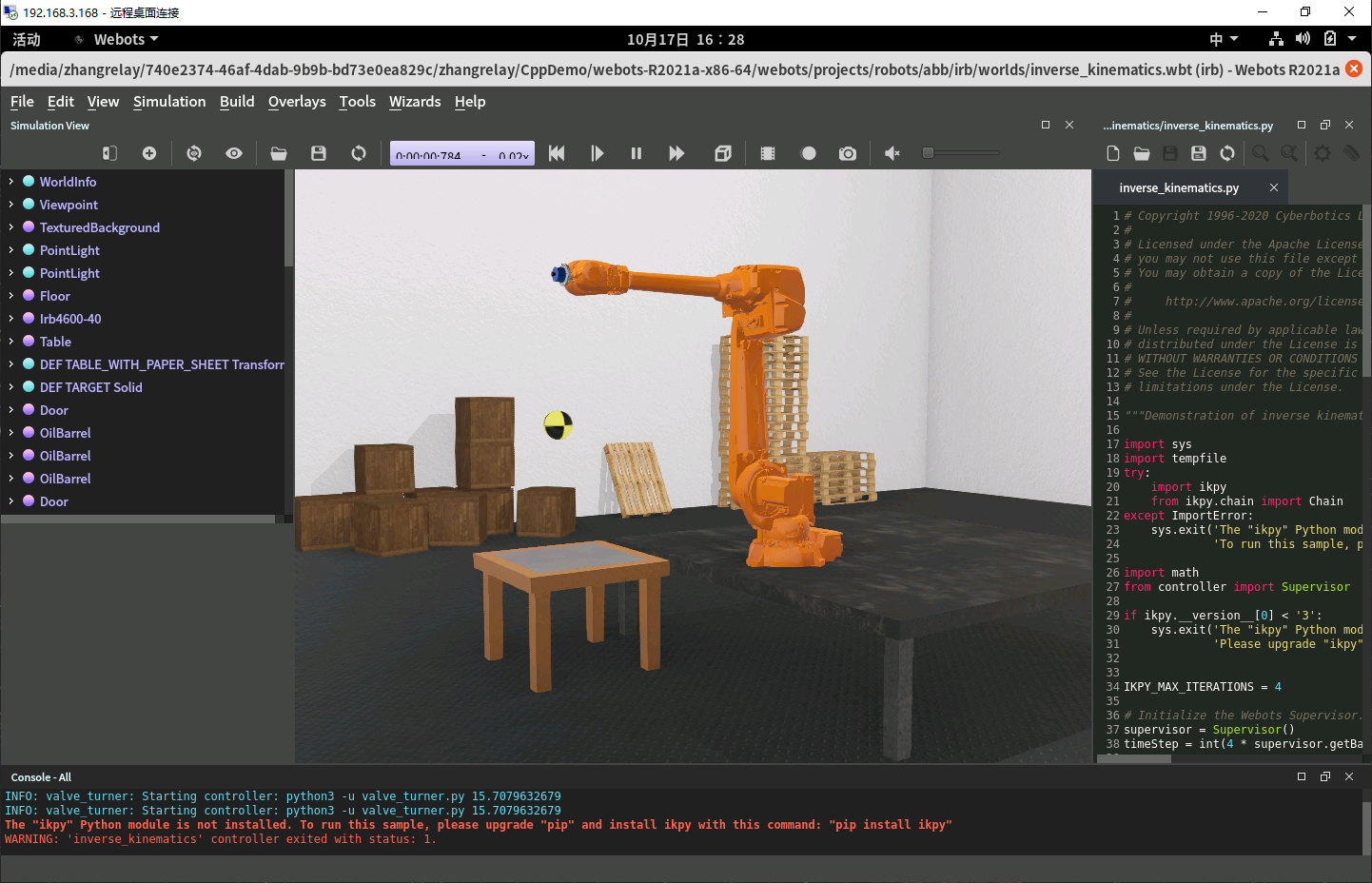The image size is (1372, 883).
Task: Open file in text editor toolbar
Action: [x=1142, y=153]
